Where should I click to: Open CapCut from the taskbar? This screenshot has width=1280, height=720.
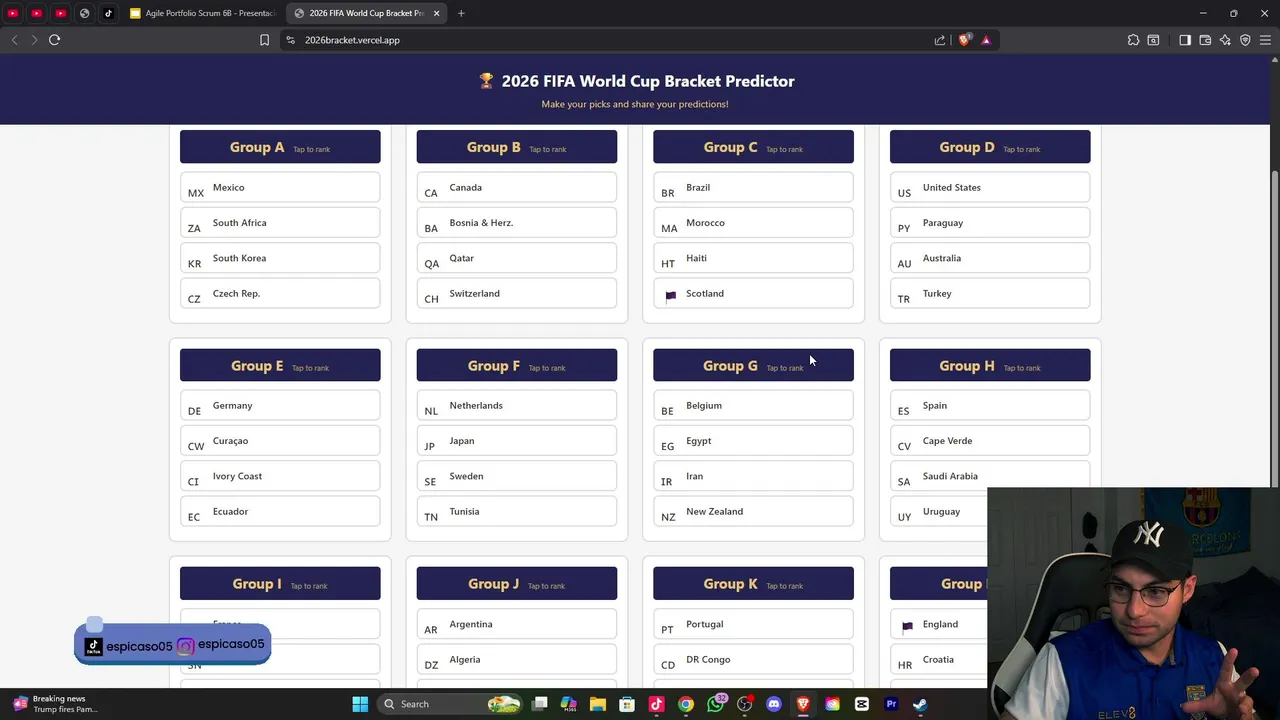click(862, 704)
